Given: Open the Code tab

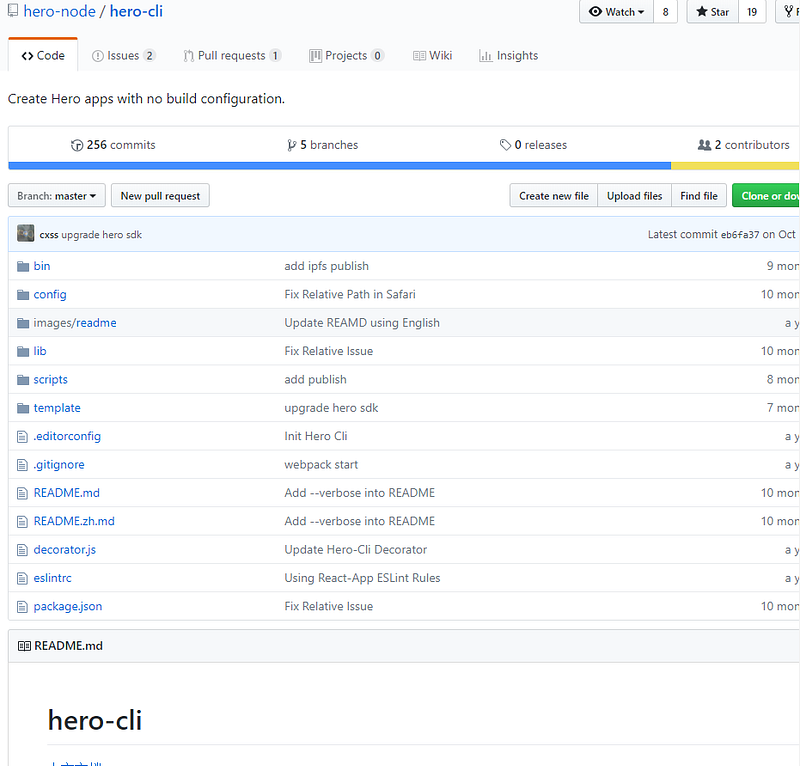Looking at the screenshot, I should (x=43, y=56).
